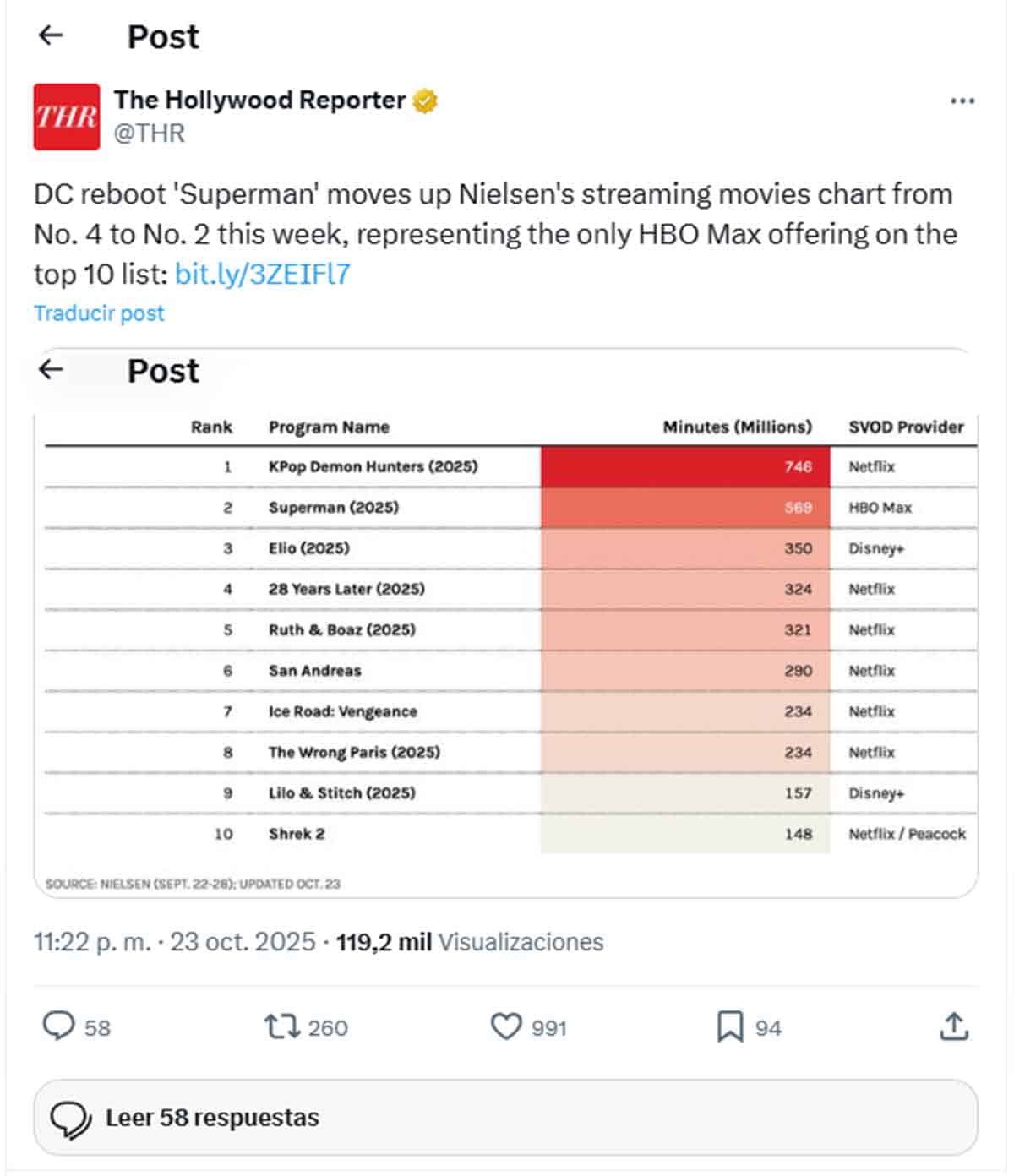Click the Superman (2025) row in chart
The image size is (1014, 1176).
click(333, 508)
